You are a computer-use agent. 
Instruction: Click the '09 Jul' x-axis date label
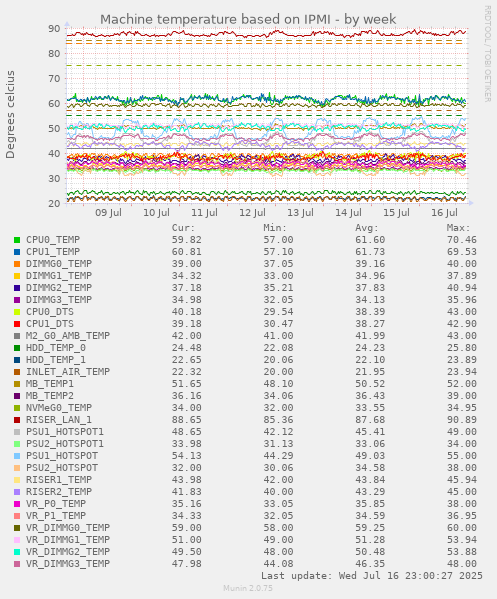tap(108, 213)
